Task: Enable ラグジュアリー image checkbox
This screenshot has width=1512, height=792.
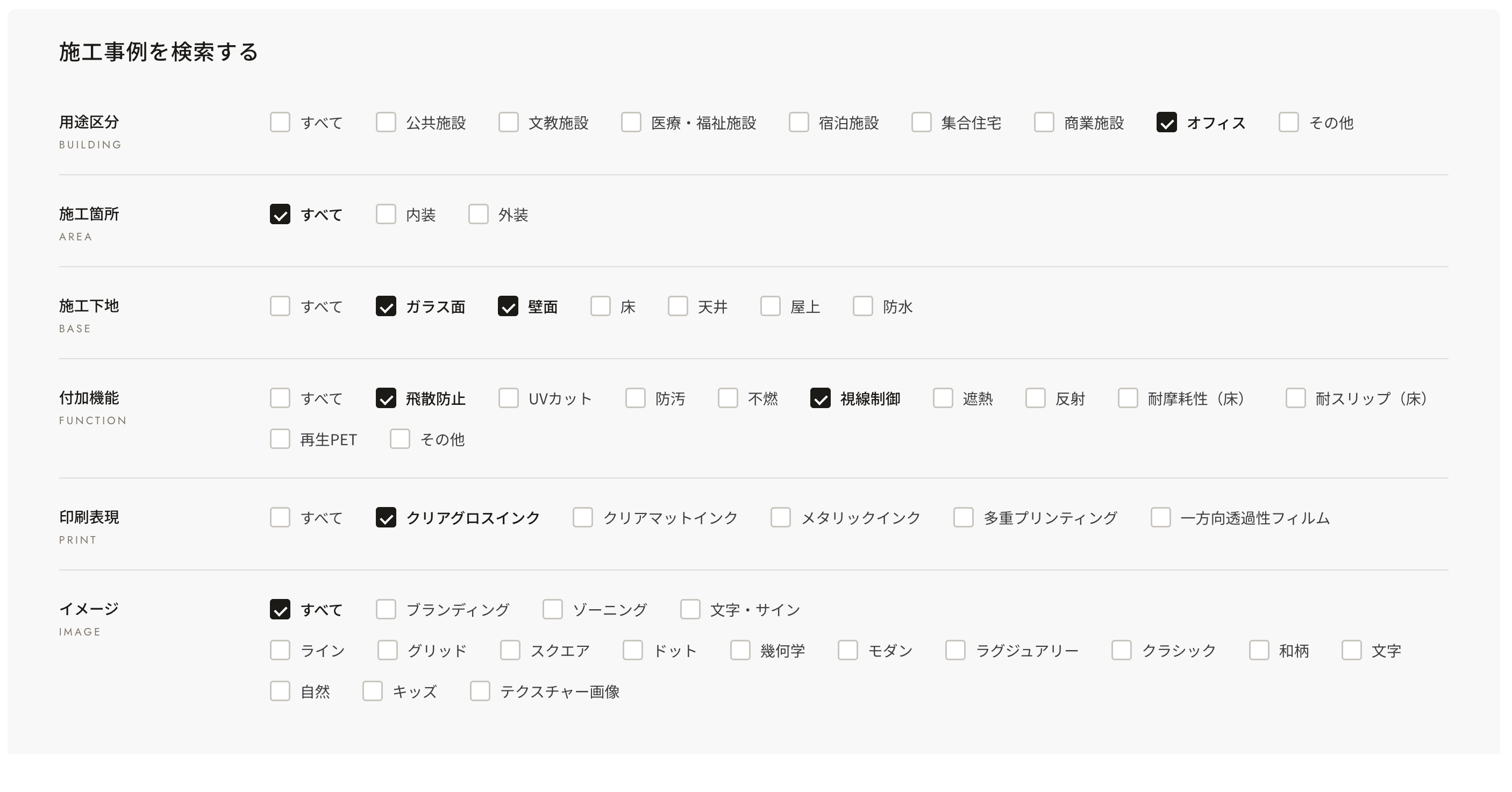Action: pos(955,650)
